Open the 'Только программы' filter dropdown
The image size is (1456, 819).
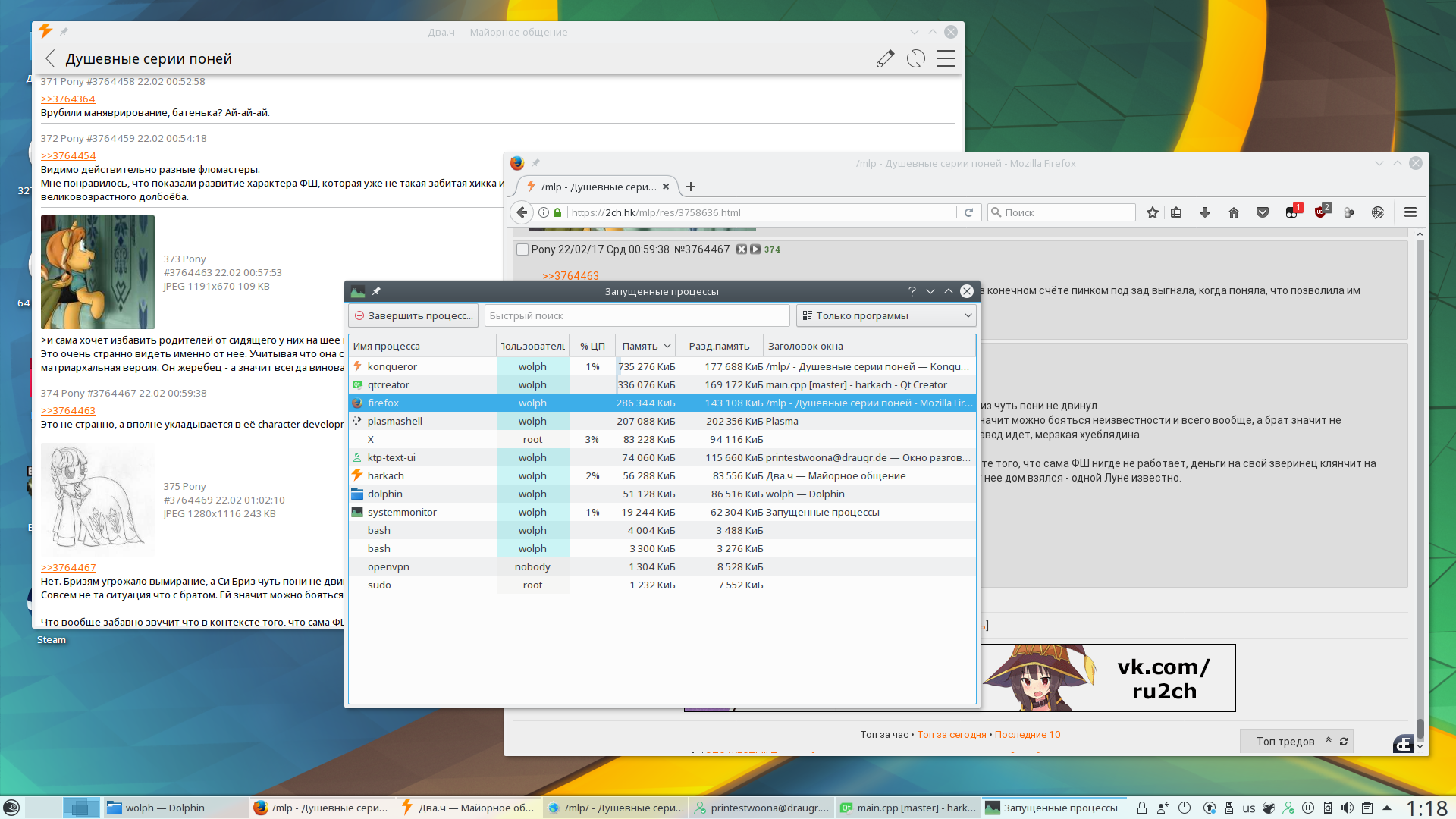[x=886, y=316]
